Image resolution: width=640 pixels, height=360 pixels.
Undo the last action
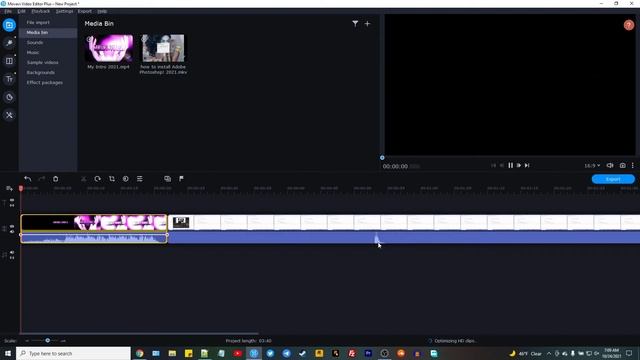pos(27,179)
